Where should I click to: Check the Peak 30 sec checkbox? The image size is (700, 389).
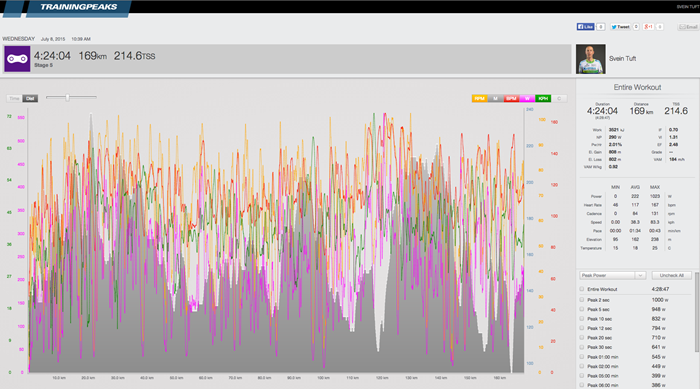tap(582, 347)
